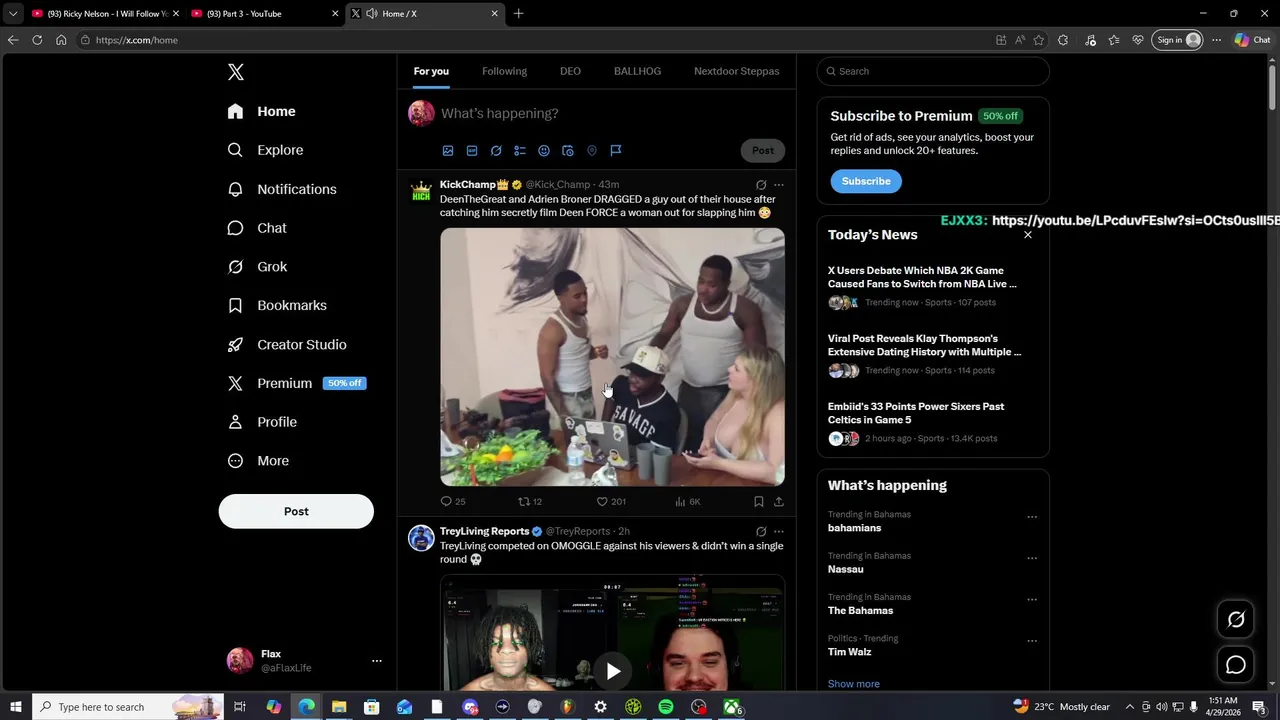
Task: Switch to the BALLHOG tab
Action: click(637, 71)
